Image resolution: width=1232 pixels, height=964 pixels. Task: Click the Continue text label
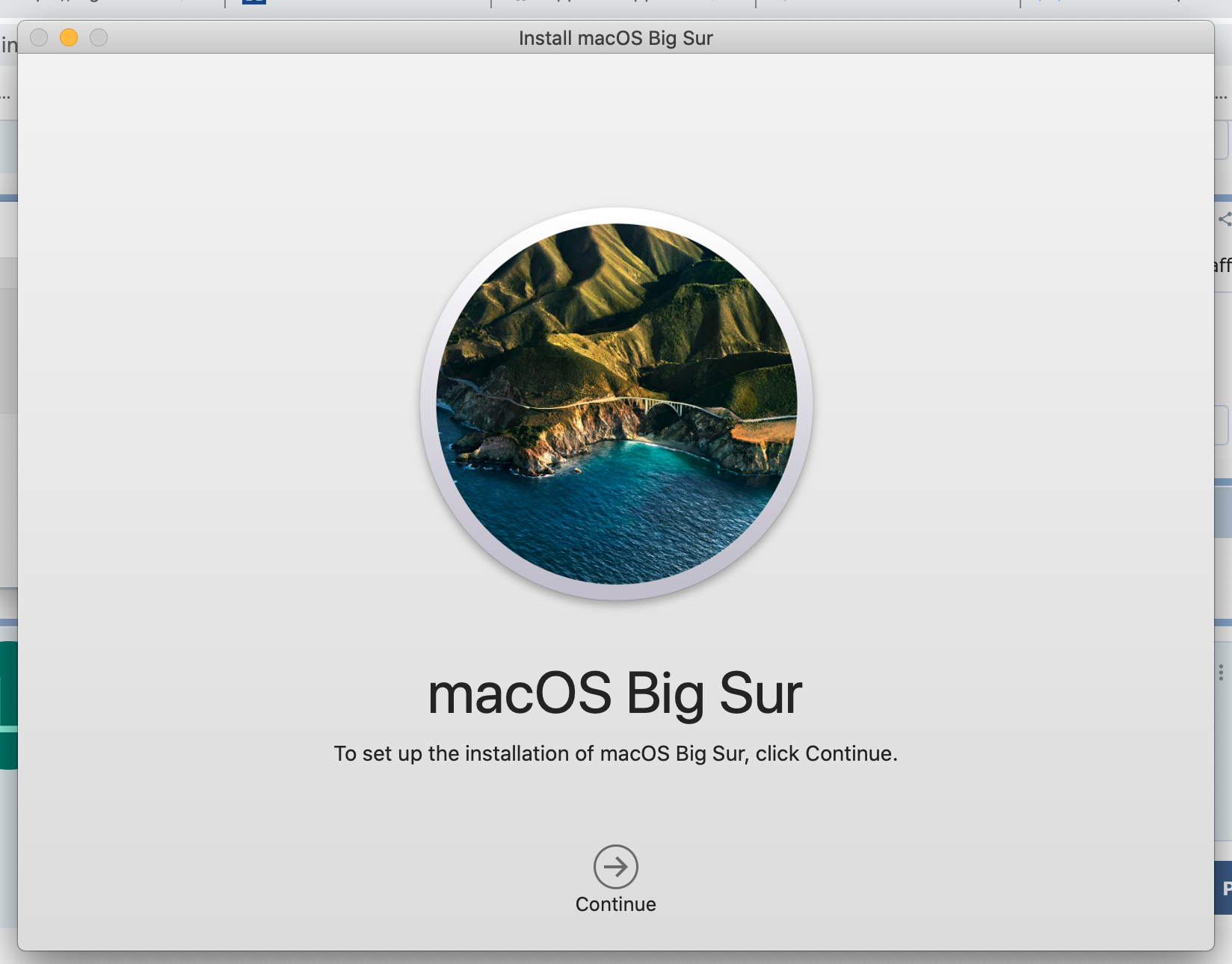coord(616,904)
